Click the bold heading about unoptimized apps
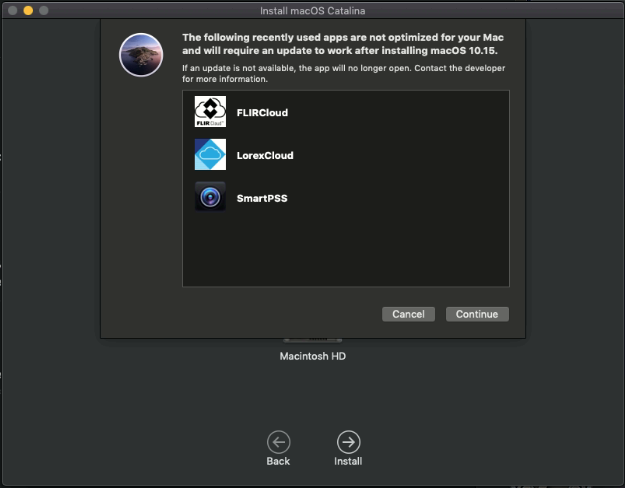Screen dimensions: 625x488 tap(343, 44)
